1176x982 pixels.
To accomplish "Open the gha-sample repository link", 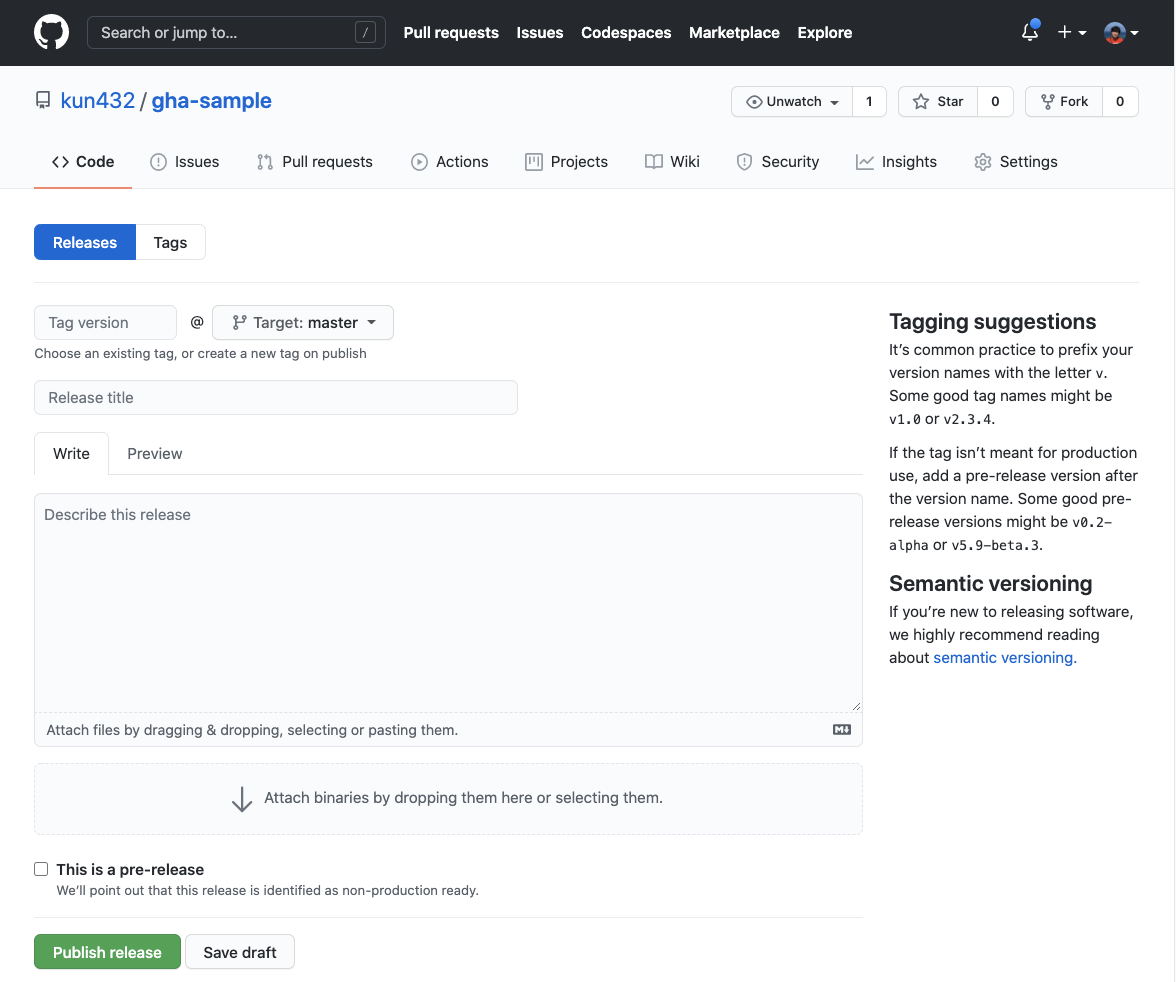I will click(212, 101).
